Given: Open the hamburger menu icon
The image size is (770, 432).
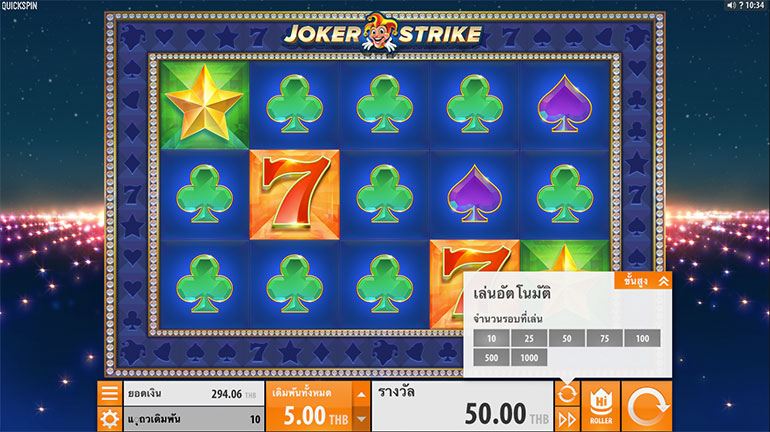Looking at the screenshot, I should (110, 393).
